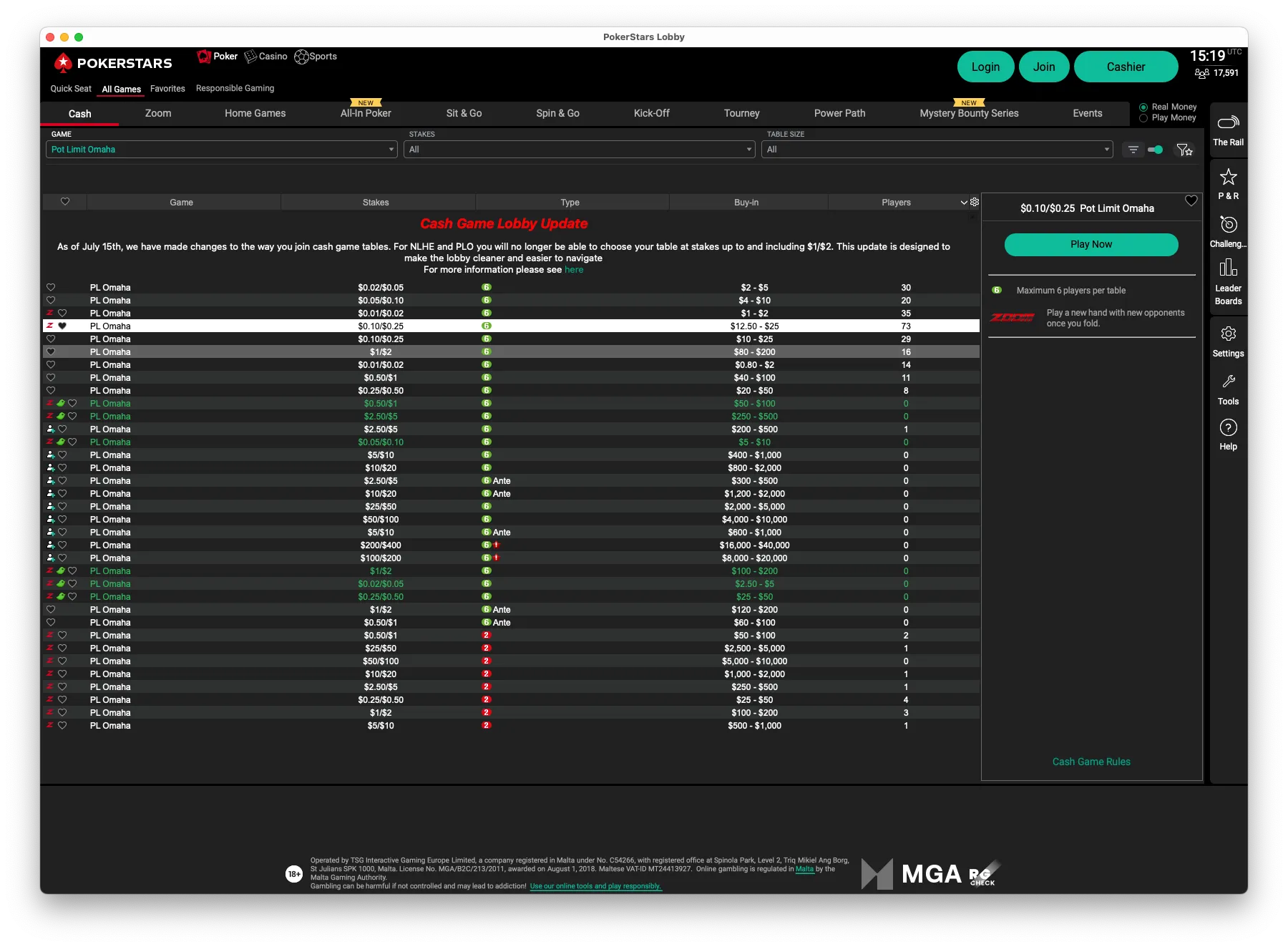Viewport: 1288px width, 947px height.
Task: Select Play Money radio button
Action: [x=1143, y=118]
